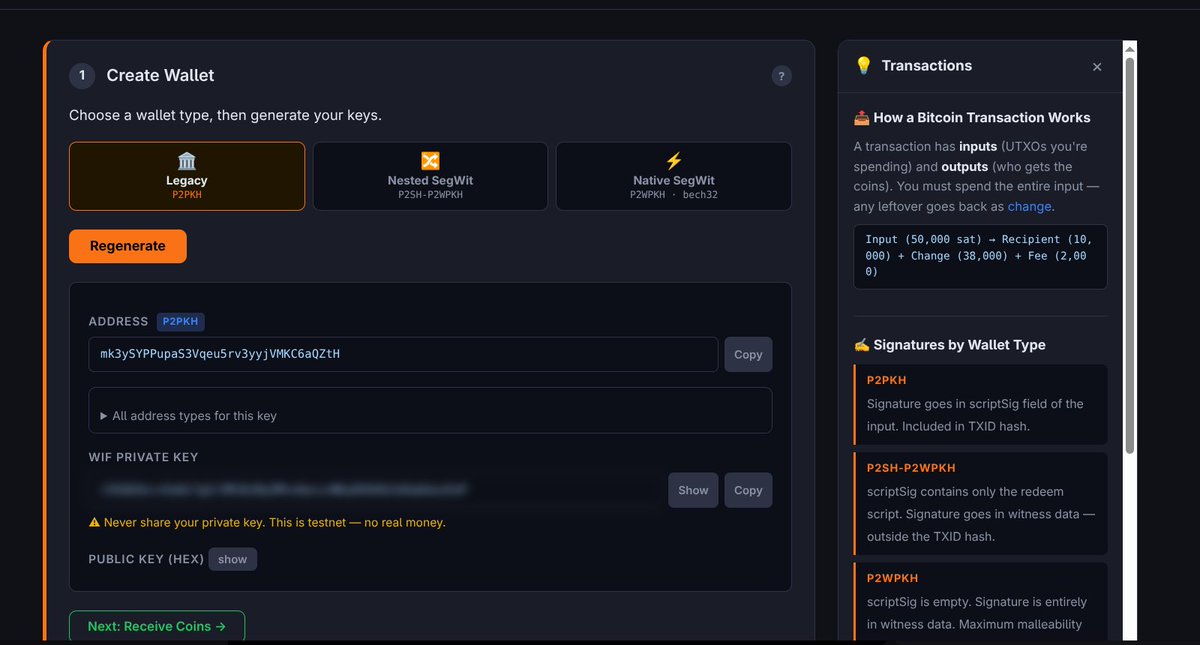The height and width of the screenshot is (645, 1200).
Task: Click the outbox icon beside How a Bitcoin
Action: (x=861, y=118)
